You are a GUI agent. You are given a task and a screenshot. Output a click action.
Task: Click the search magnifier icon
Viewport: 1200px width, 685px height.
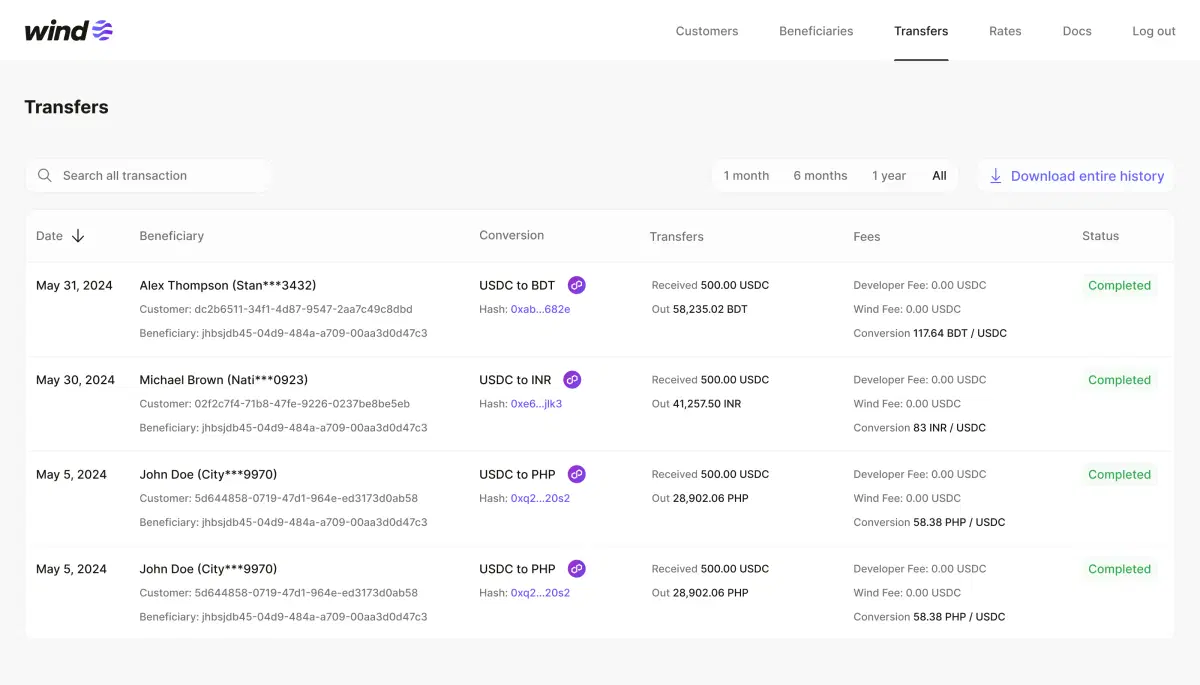coord(45,176)
